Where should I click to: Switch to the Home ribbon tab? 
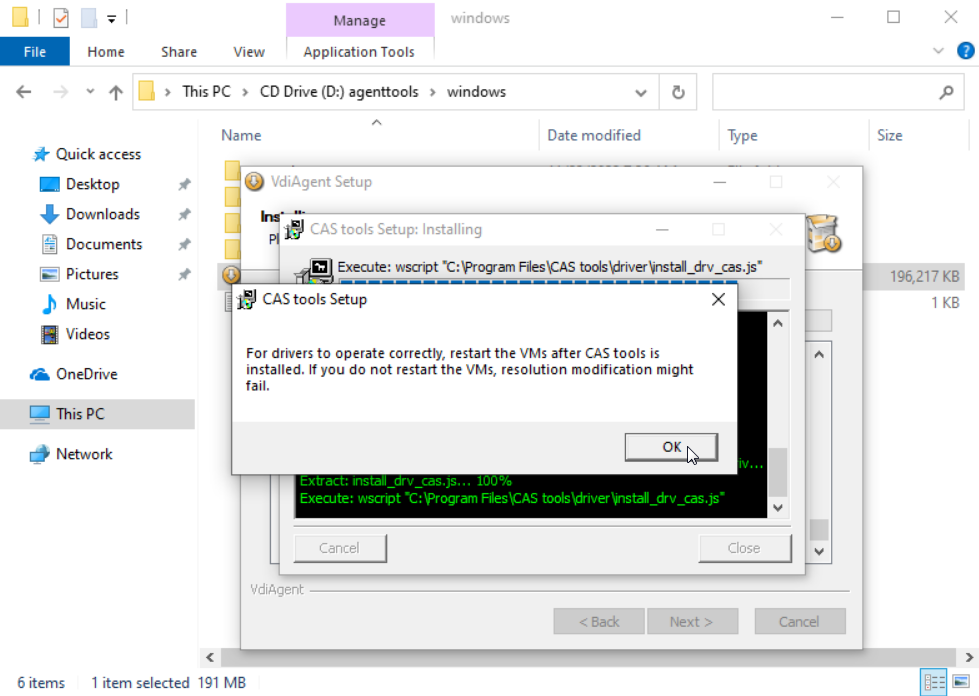[x=106, y=52]
